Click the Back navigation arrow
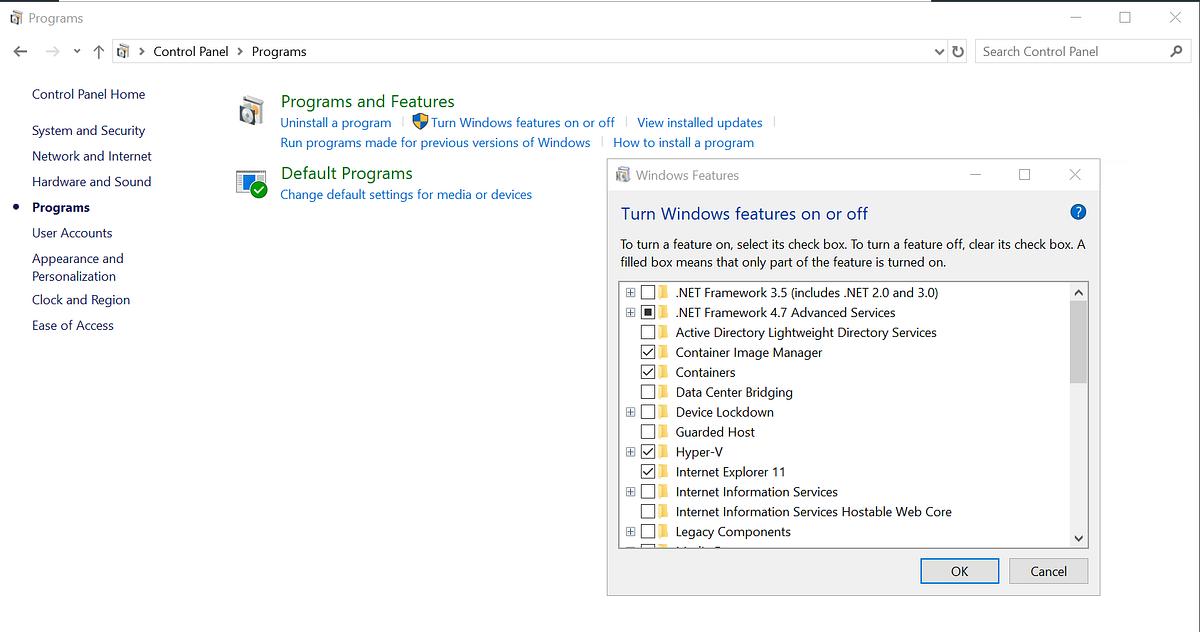This screenshot has height=632, width=1200. (x=20, y=51)
